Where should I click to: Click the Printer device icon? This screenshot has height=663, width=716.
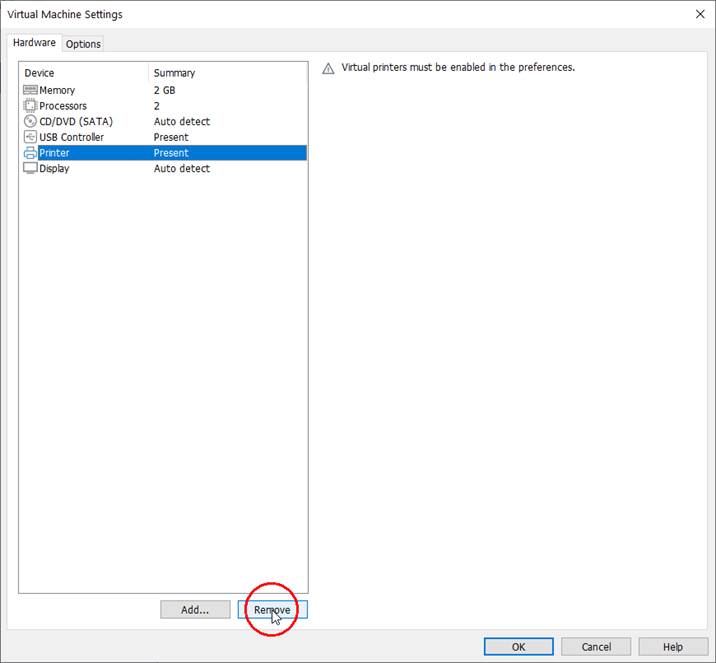30,153
